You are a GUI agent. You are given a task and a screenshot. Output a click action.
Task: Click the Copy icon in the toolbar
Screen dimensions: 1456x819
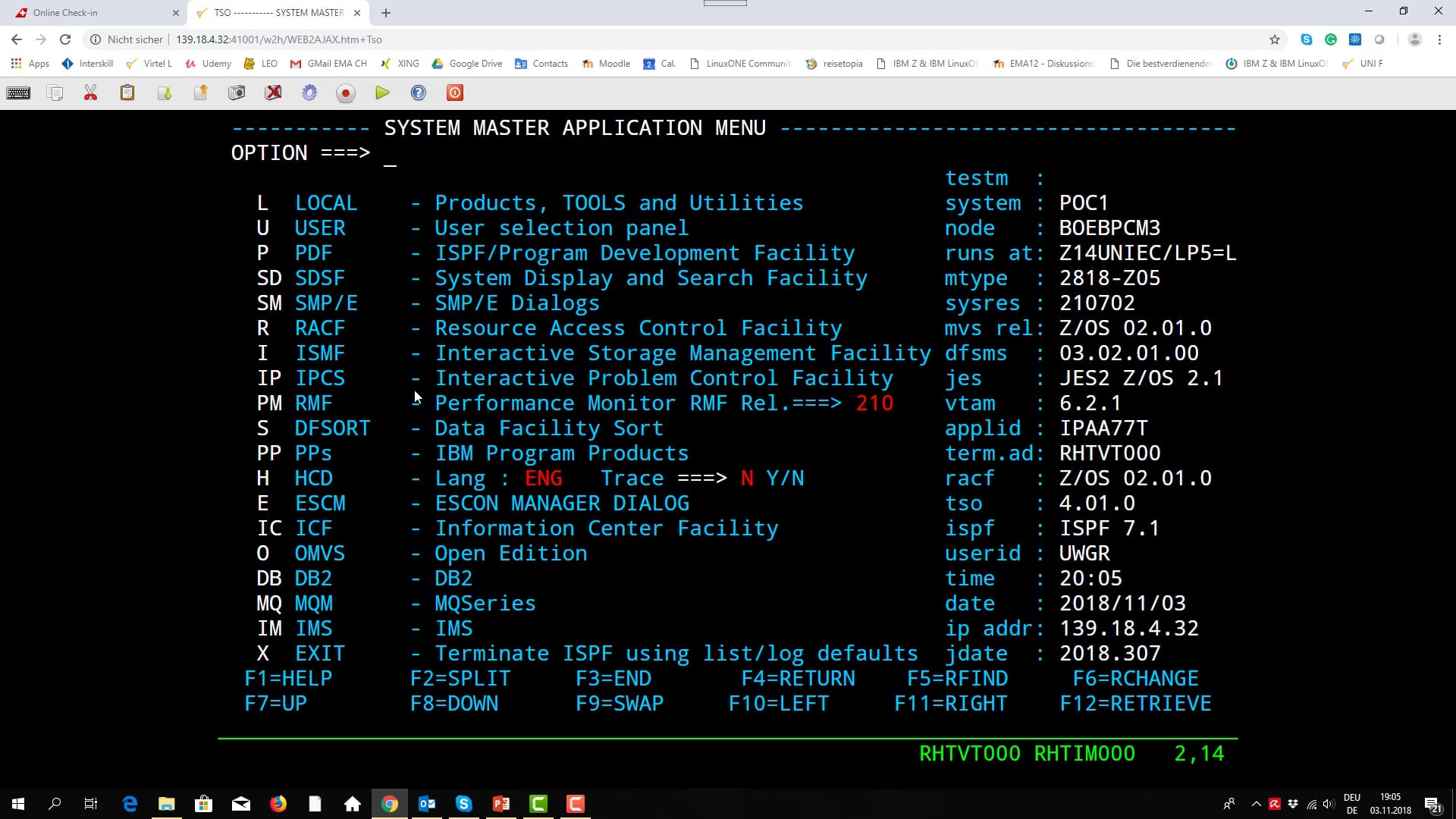[55, 93]
